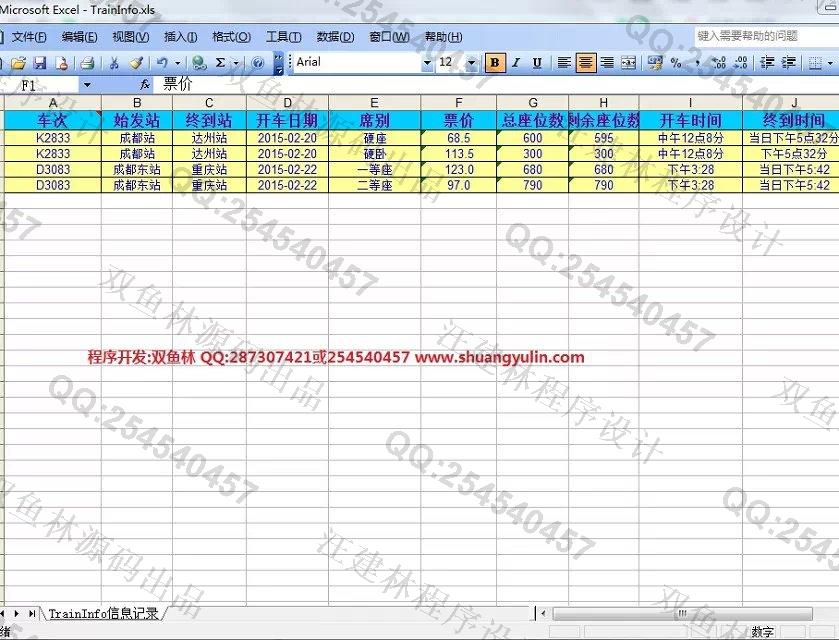This screenshot has width=839, height=640.
Task: Go to next sheet tab arrow
Action: click(17, 614)
